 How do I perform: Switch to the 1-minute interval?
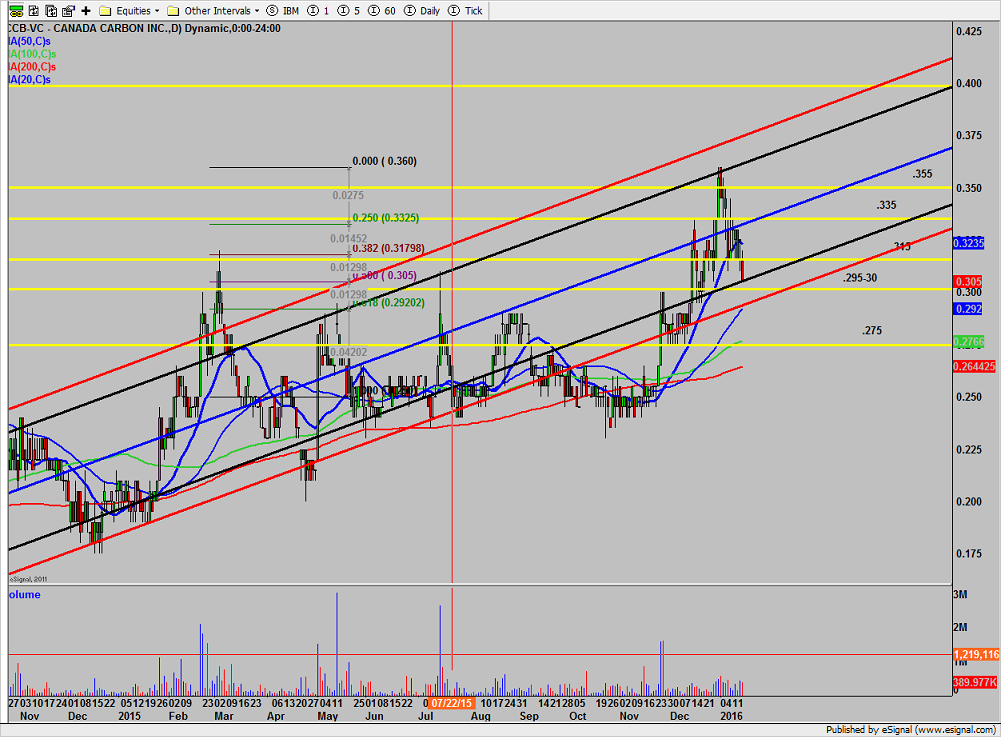(x=319, y=11)
